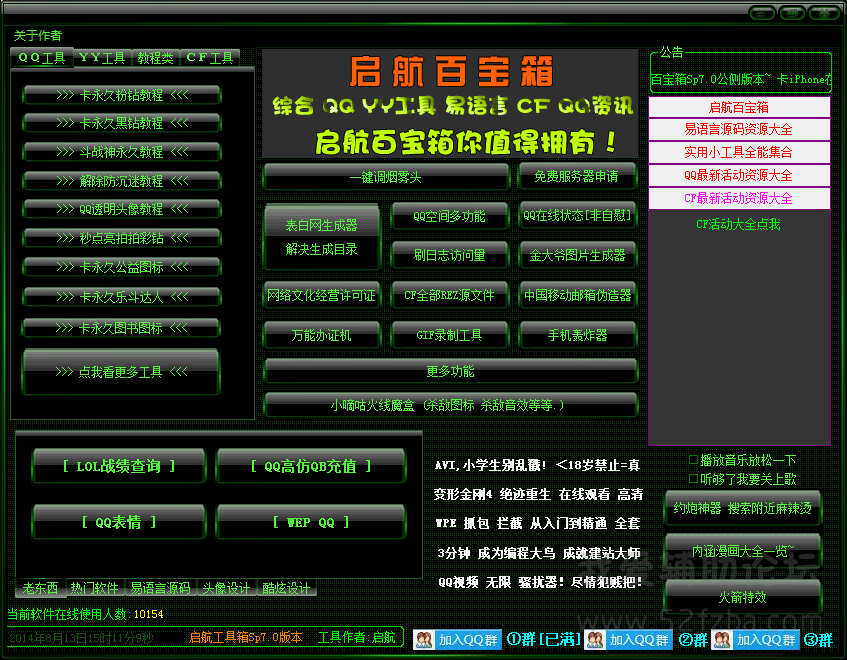Viewport: 847px width, 660px height.
Task: Click 约炮神器 搜索附近麻辣烫 button
Action: [x=743, y=508]
